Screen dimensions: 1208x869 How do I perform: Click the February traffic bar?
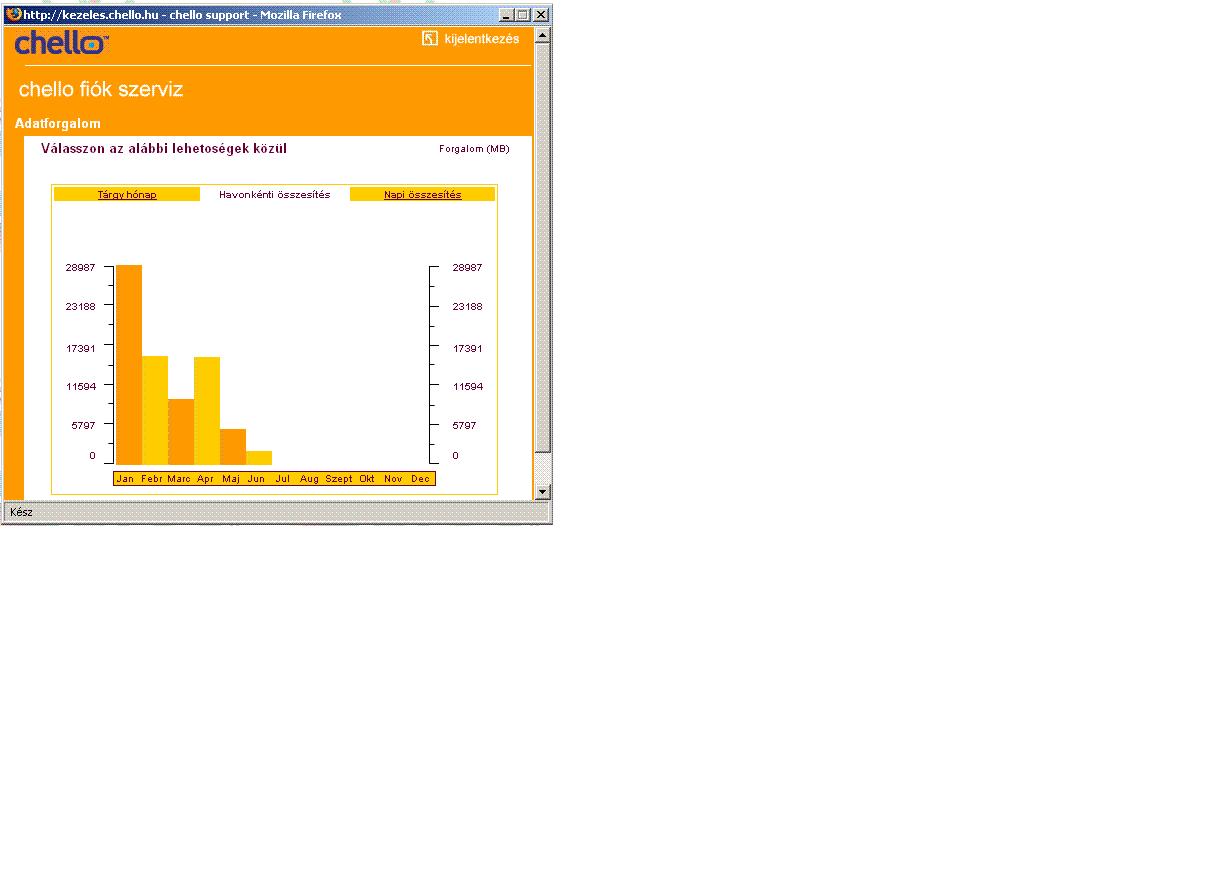click(154, 410)
